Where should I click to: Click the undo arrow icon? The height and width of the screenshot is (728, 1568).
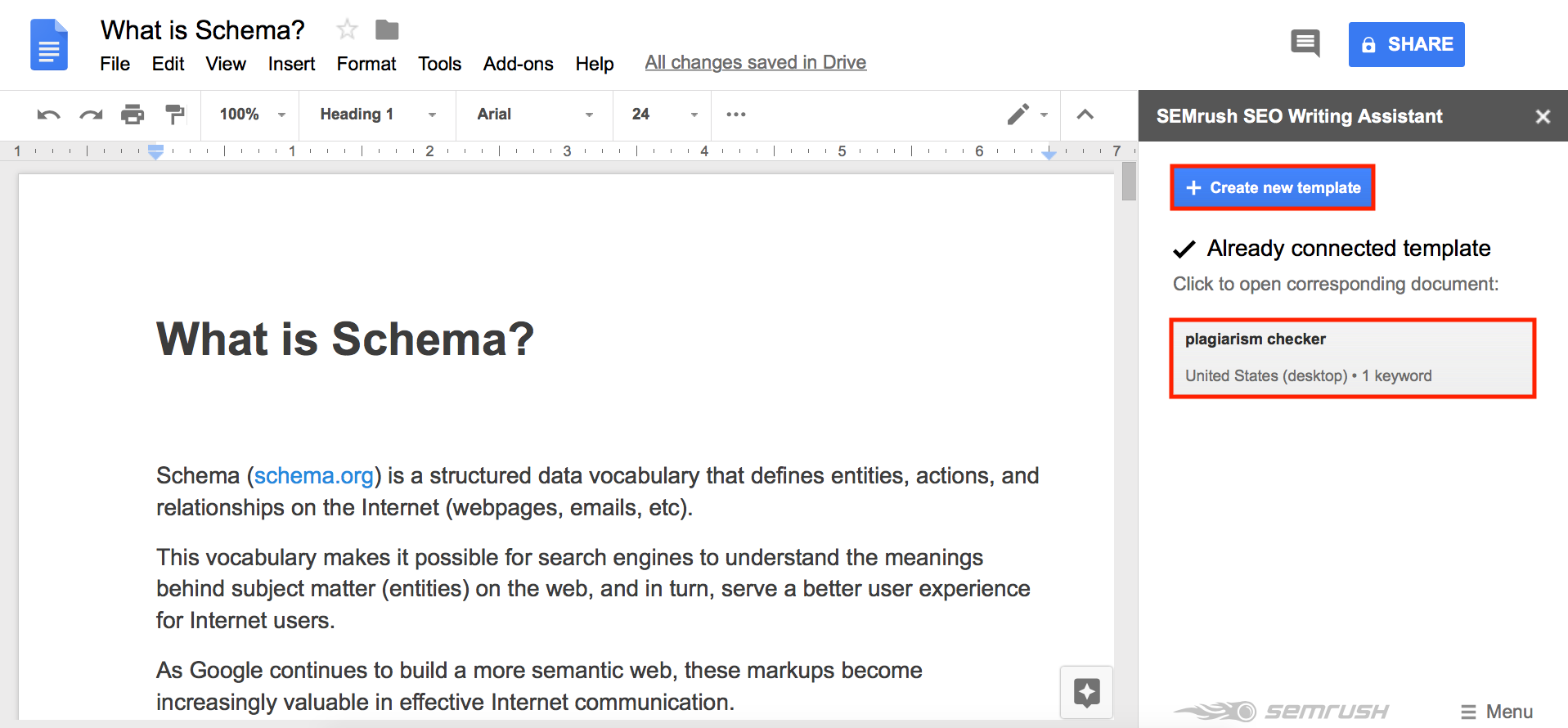48,115
